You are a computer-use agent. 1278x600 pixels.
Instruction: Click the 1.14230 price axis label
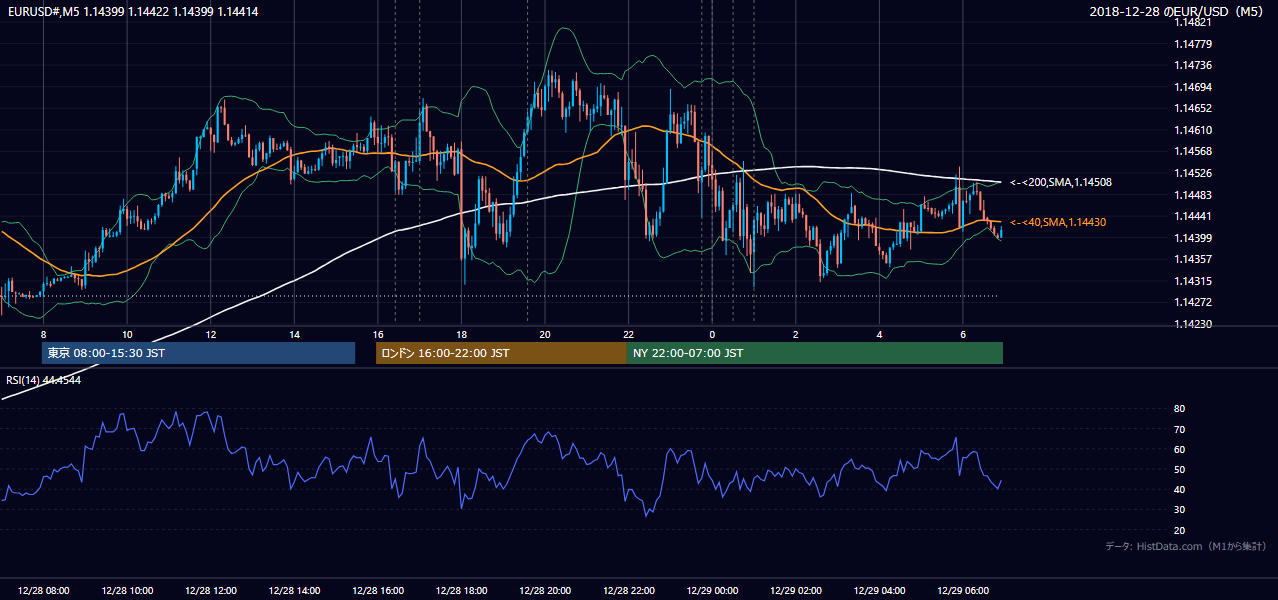[1192, 323]
